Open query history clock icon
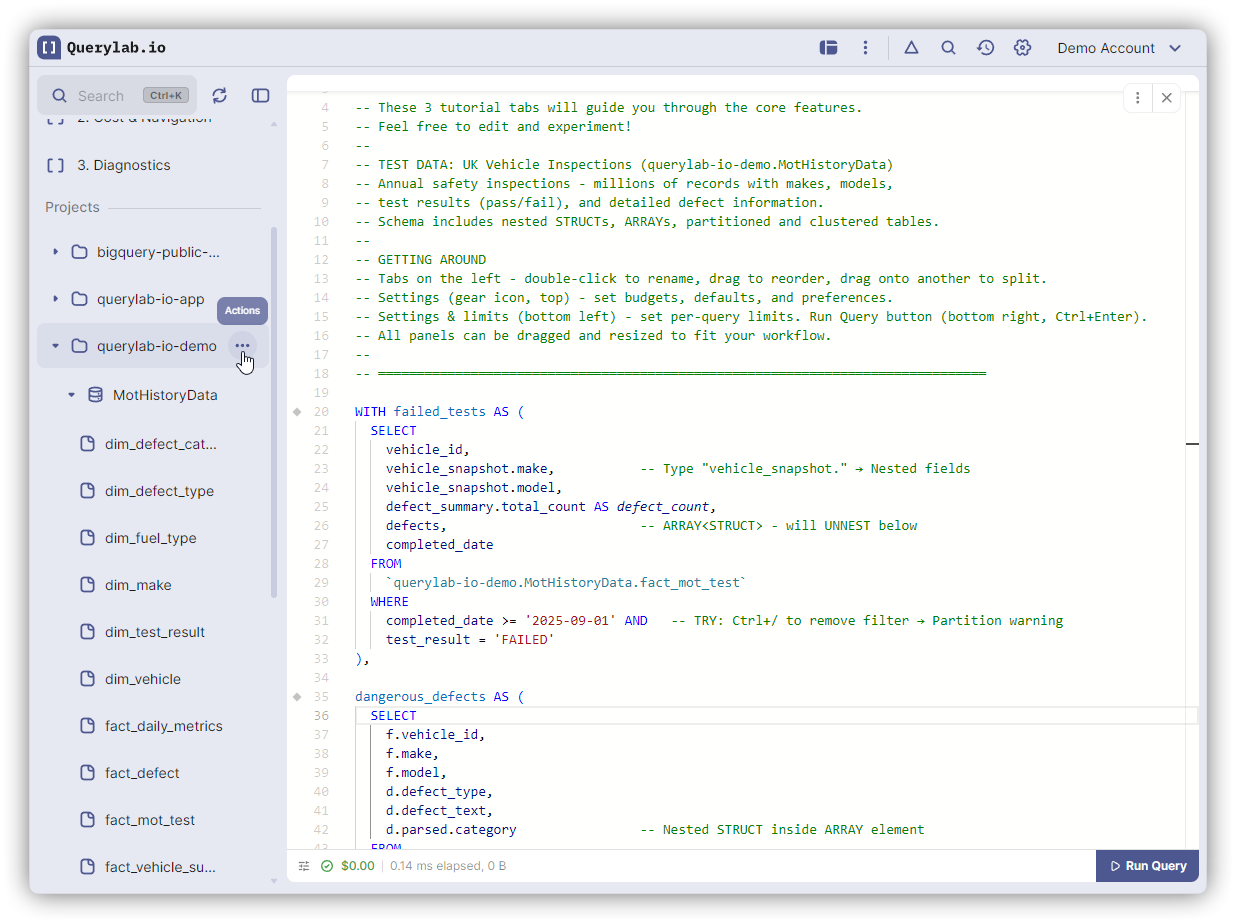1236x923 pixels. click(x=985, y=48)
